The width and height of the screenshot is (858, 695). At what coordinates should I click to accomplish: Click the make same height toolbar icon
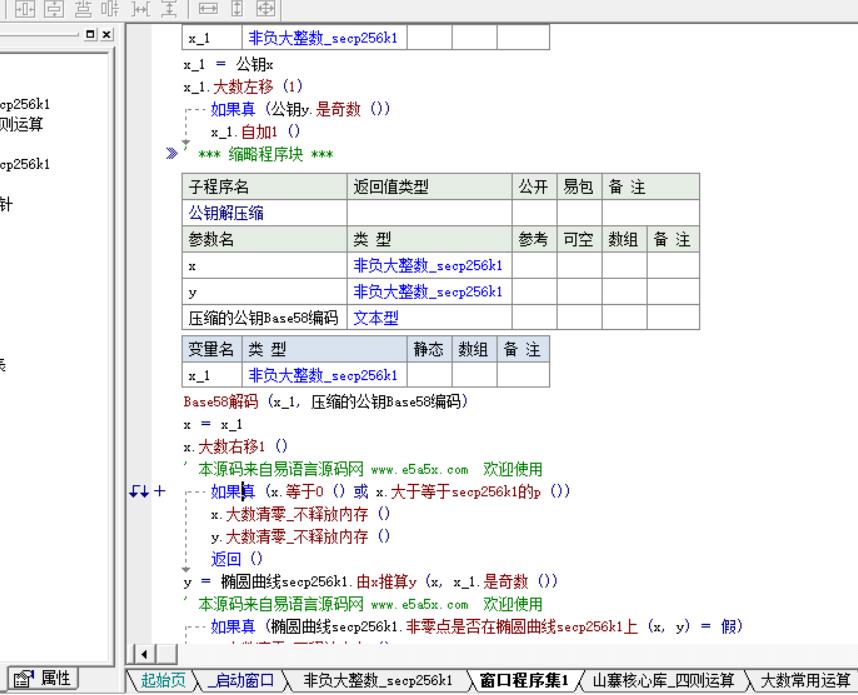(x=237, y=8)
